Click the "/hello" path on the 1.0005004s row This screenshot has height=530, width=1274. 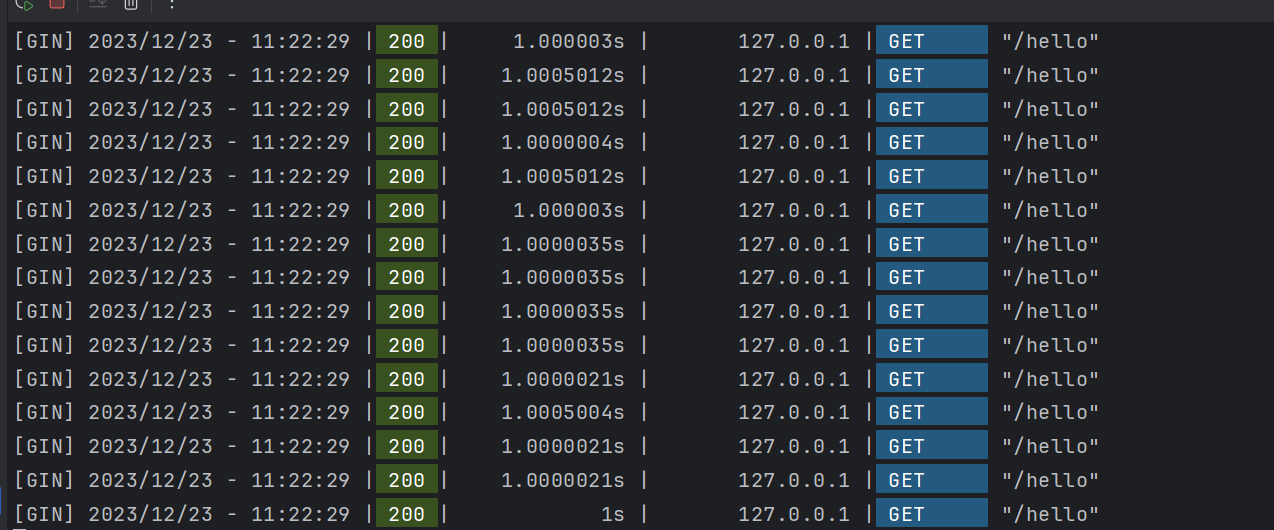[x=1050, y=413]
